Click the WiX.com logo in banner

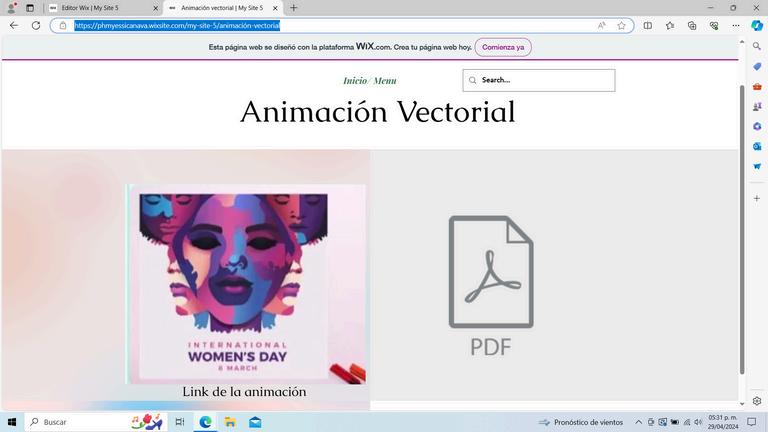coord(373,47)
